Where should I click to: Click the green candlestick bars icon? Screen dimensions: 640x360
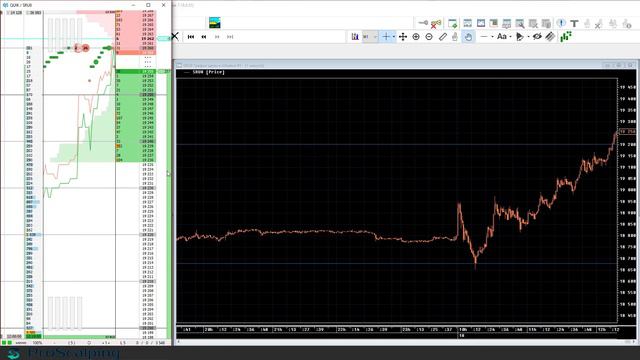point(566,37)
